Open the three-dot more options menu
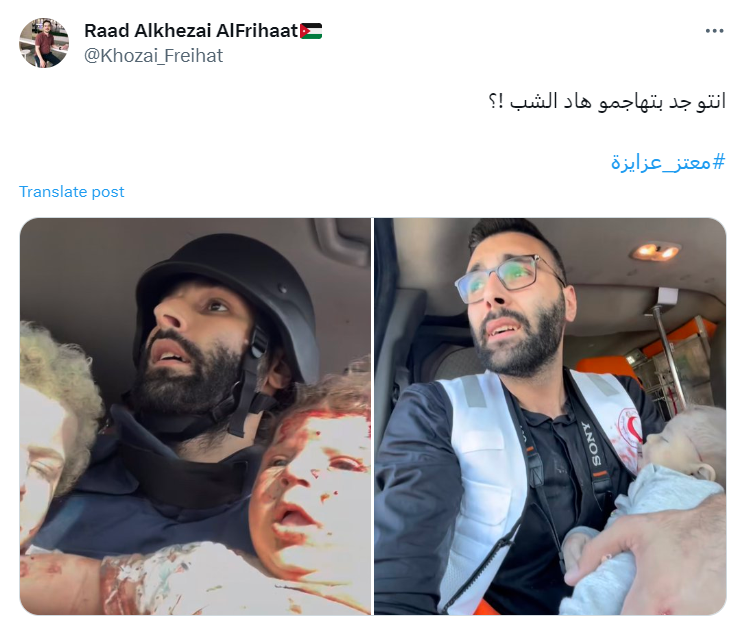Screen dimensions: 741x617 714,31
